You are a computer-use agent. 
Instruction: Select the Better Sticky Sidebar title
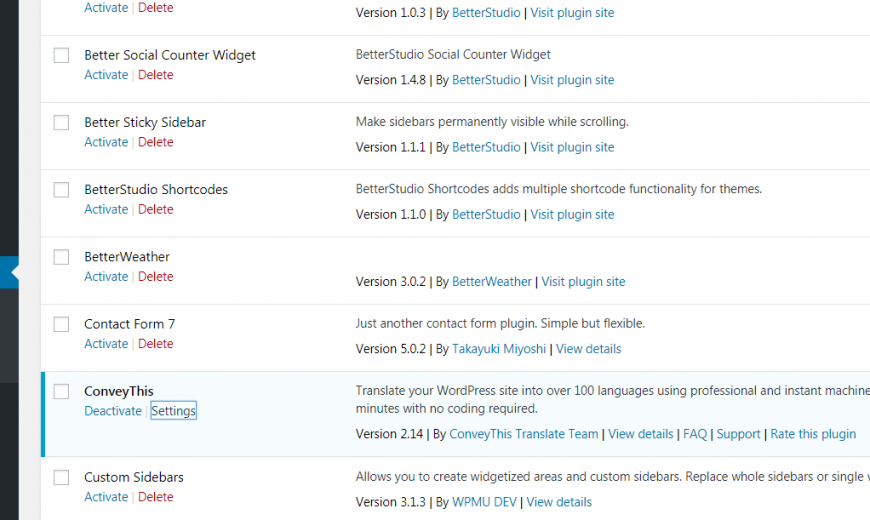[x=145, y=122]
